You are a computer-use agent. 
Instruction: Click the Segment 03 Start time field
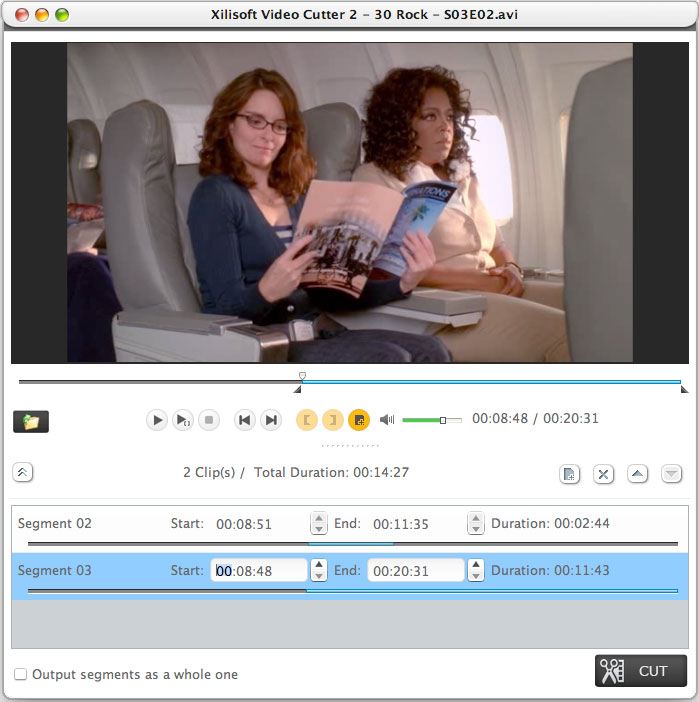[260, 570]
